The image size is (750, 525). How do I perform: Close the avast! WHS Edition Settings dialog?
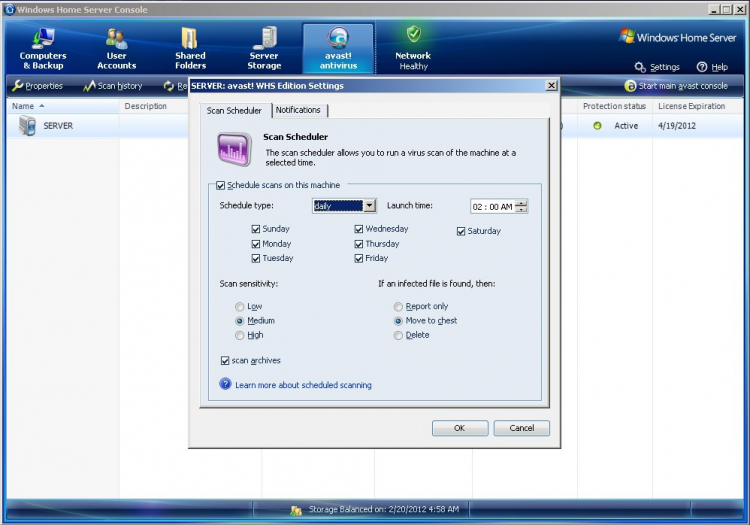point(551,86)
